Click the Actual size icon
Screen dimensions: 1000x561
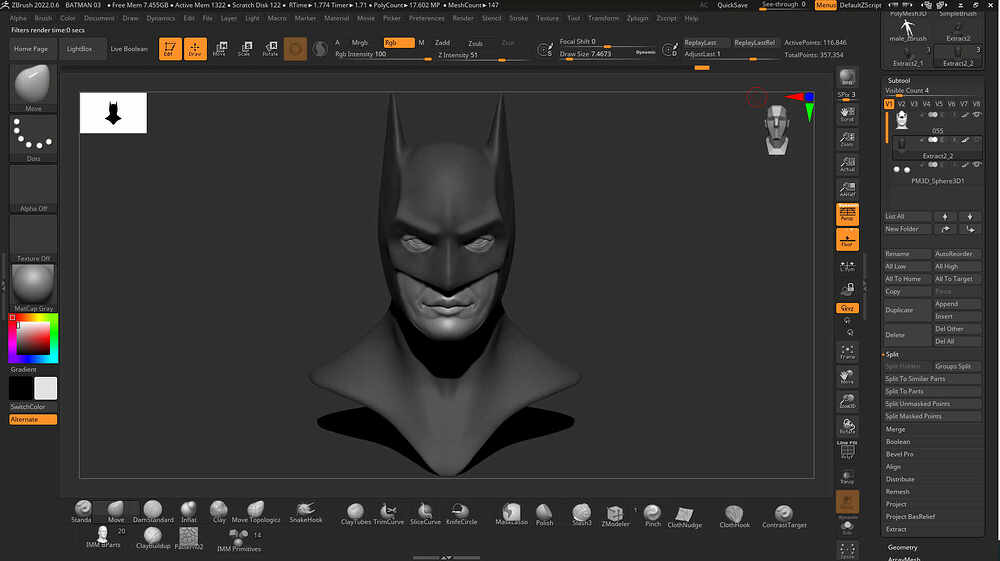pyautogui.click(x=847, y=164)
